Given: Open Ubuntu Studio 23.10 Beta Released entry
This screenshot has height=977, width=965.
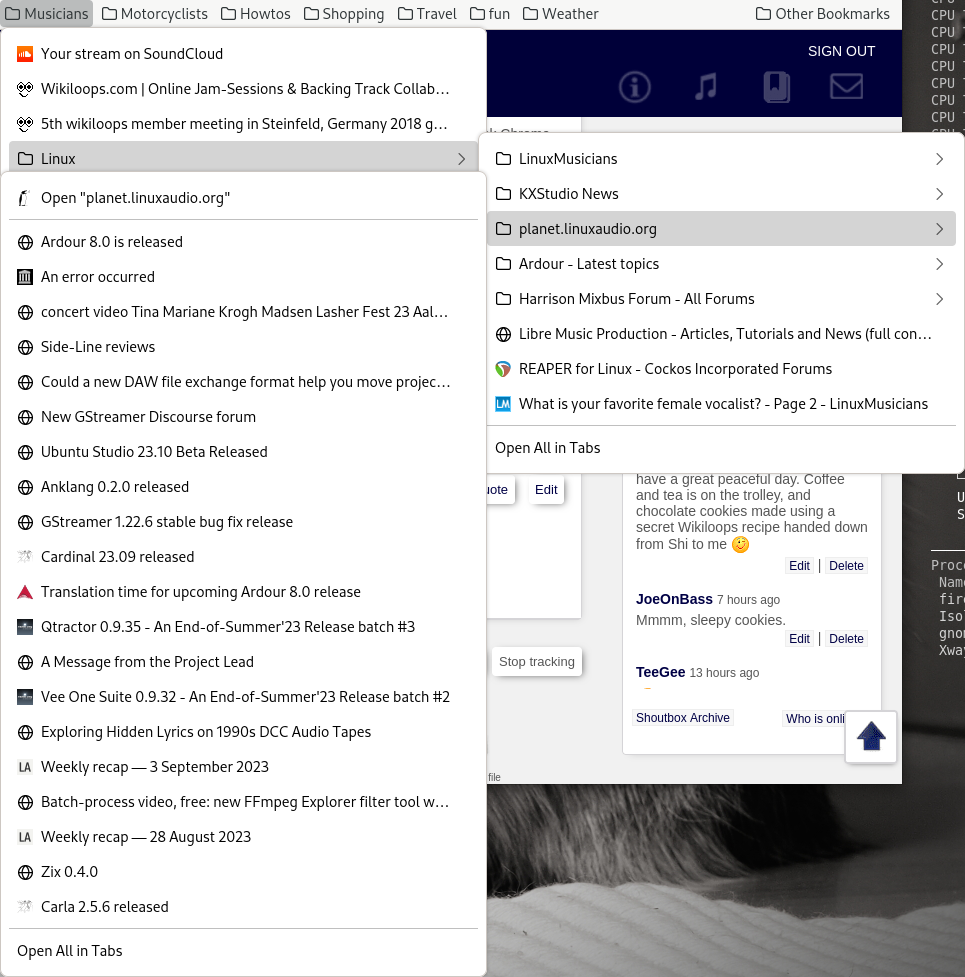Looking at the screenshot, I should click(244, 452).
